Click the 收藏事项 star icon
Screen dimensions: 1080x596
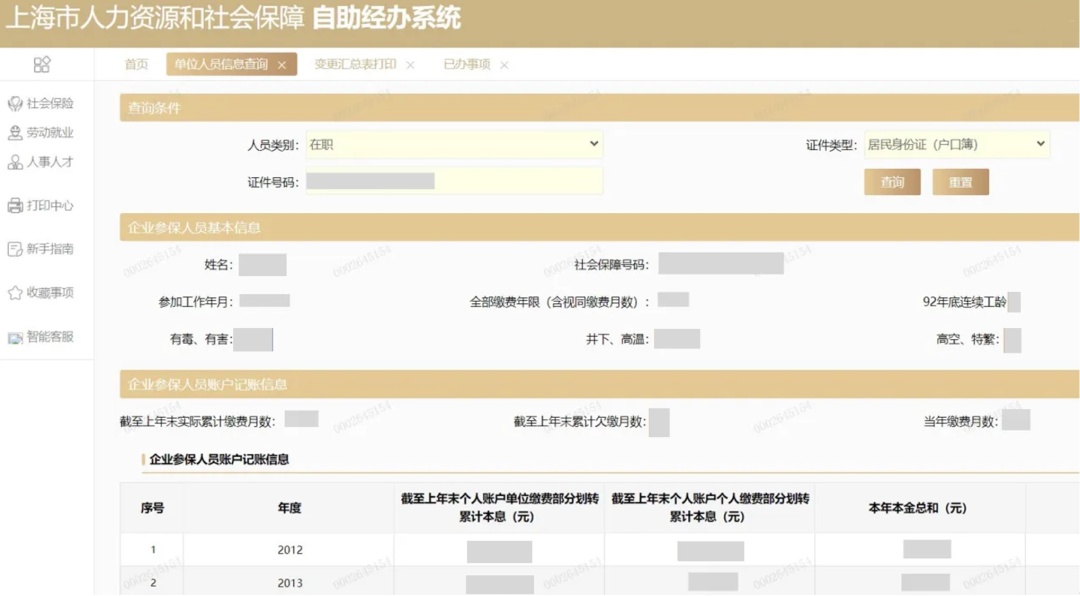pos(15,293)
